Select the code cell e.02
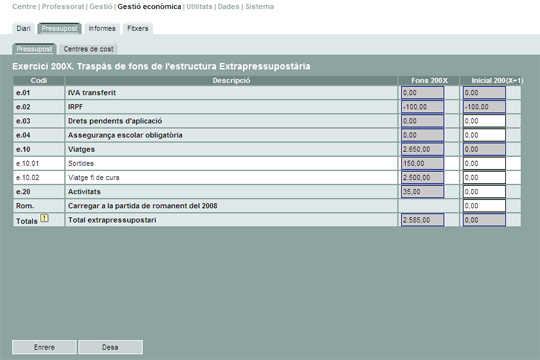540x360 pixels. 39,107
